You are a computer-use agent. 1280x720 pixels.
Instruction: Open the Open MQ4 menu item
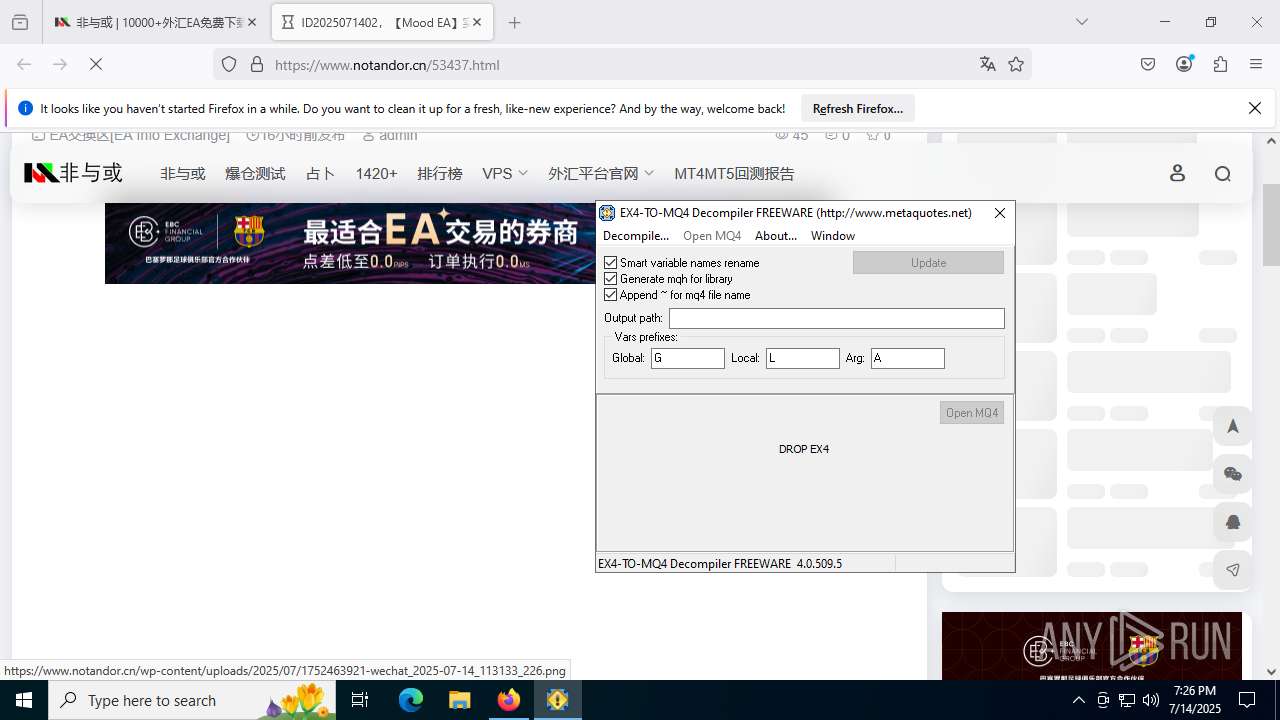(x=712, y=236)
